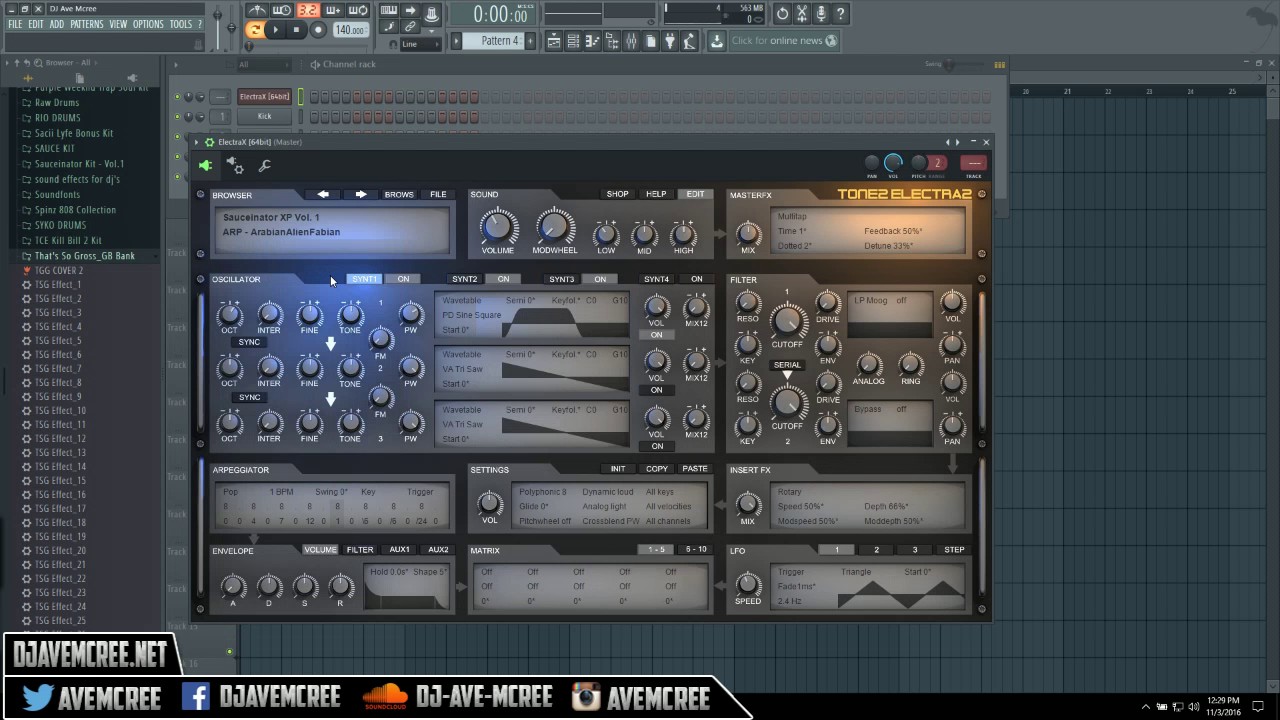
Task: Select the SYNT1 tab
Action: pyautogui.click(x=364, y=279)
